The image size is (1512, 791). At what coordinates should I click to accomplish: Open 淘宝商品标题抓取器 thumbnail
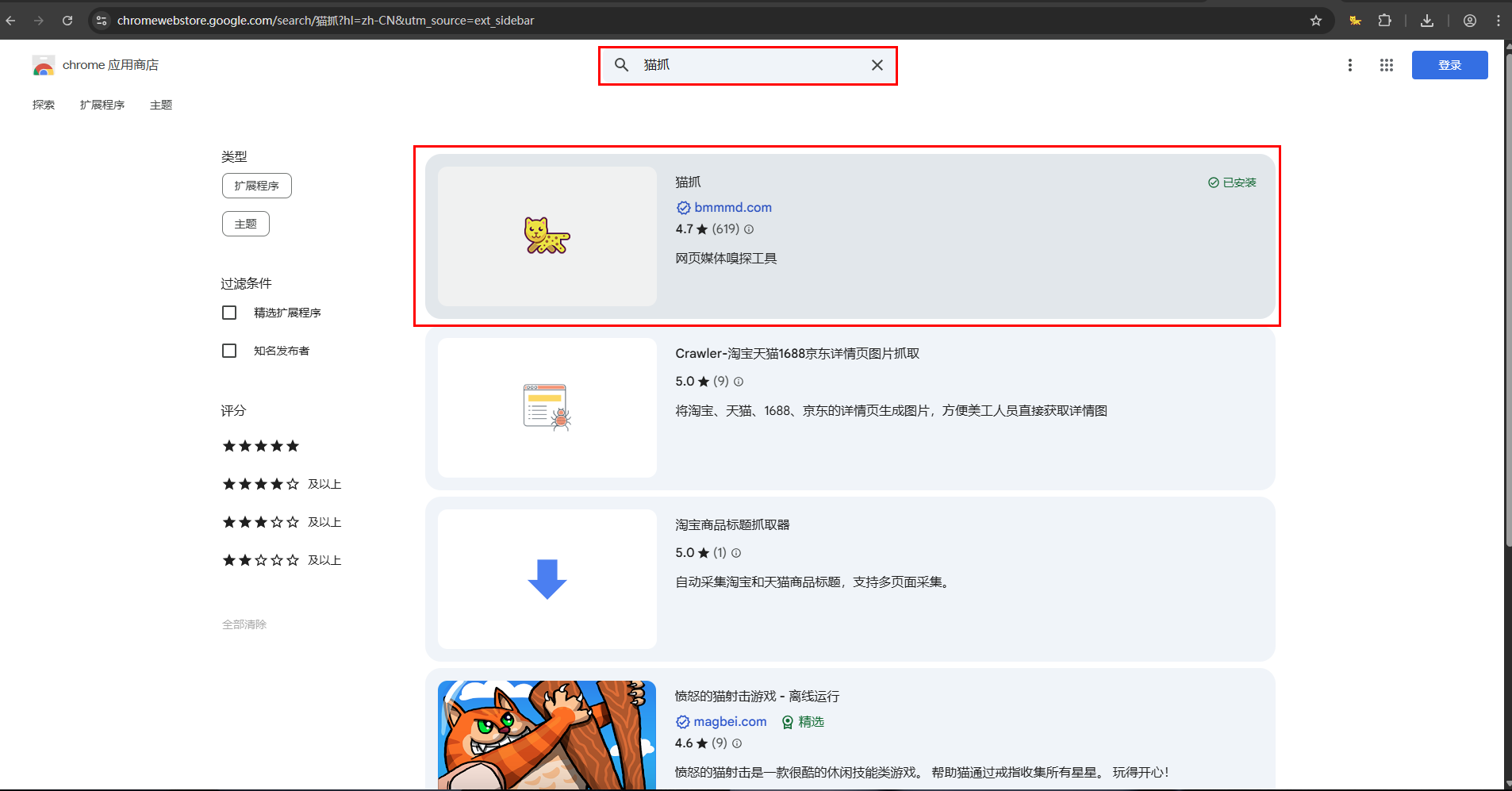click(x=547, y=579)
